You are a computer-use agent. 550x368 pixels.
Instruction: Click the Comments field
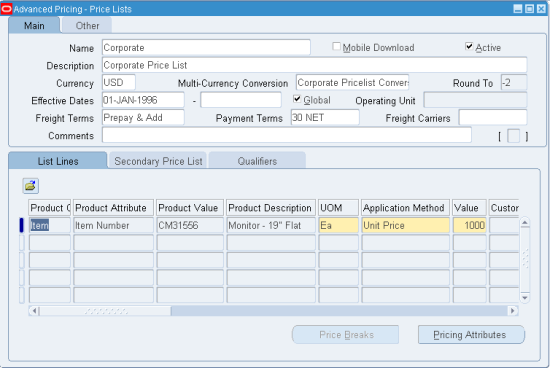[287, 135]
